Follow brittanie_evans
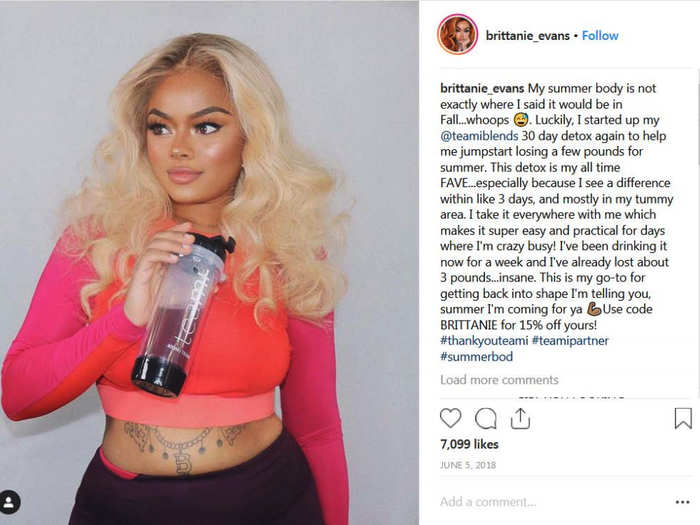Viewport: 700px width, 525px height. point(600,36)
